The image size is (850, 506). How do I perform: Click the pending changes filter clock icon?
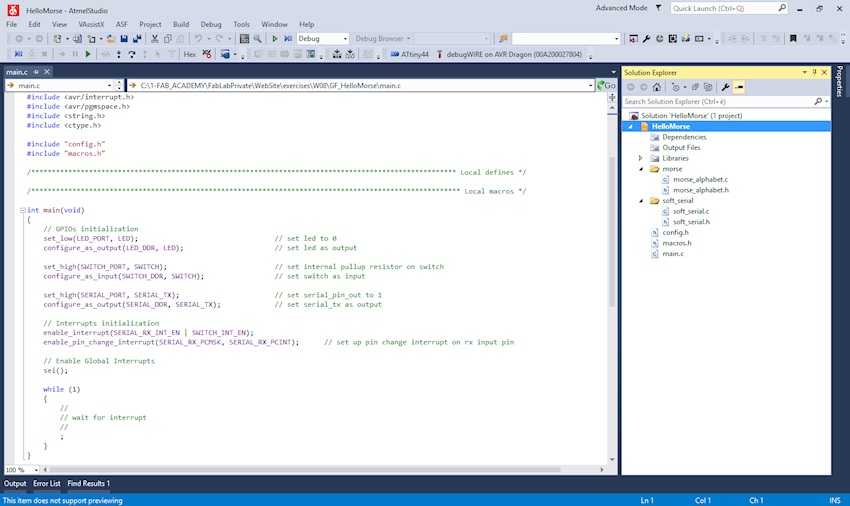point(675,87)
